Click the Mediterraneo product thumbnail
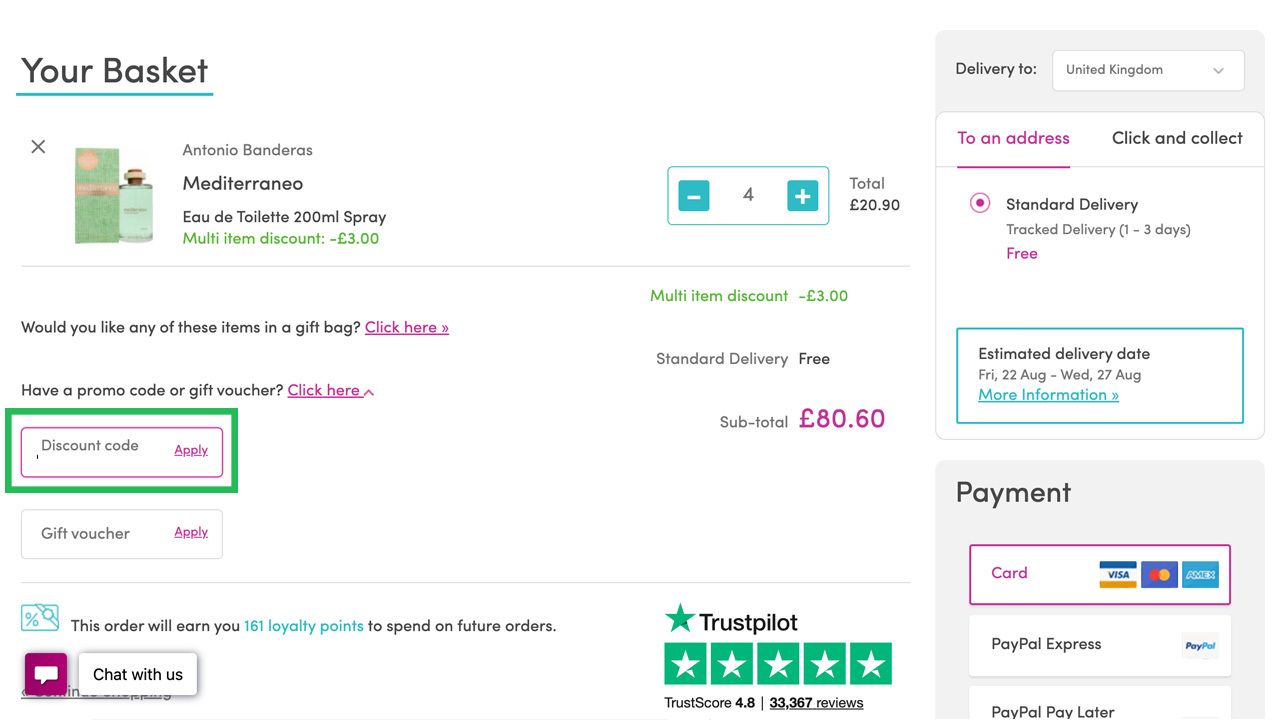The image size is (1280, 720). [114, 195]
